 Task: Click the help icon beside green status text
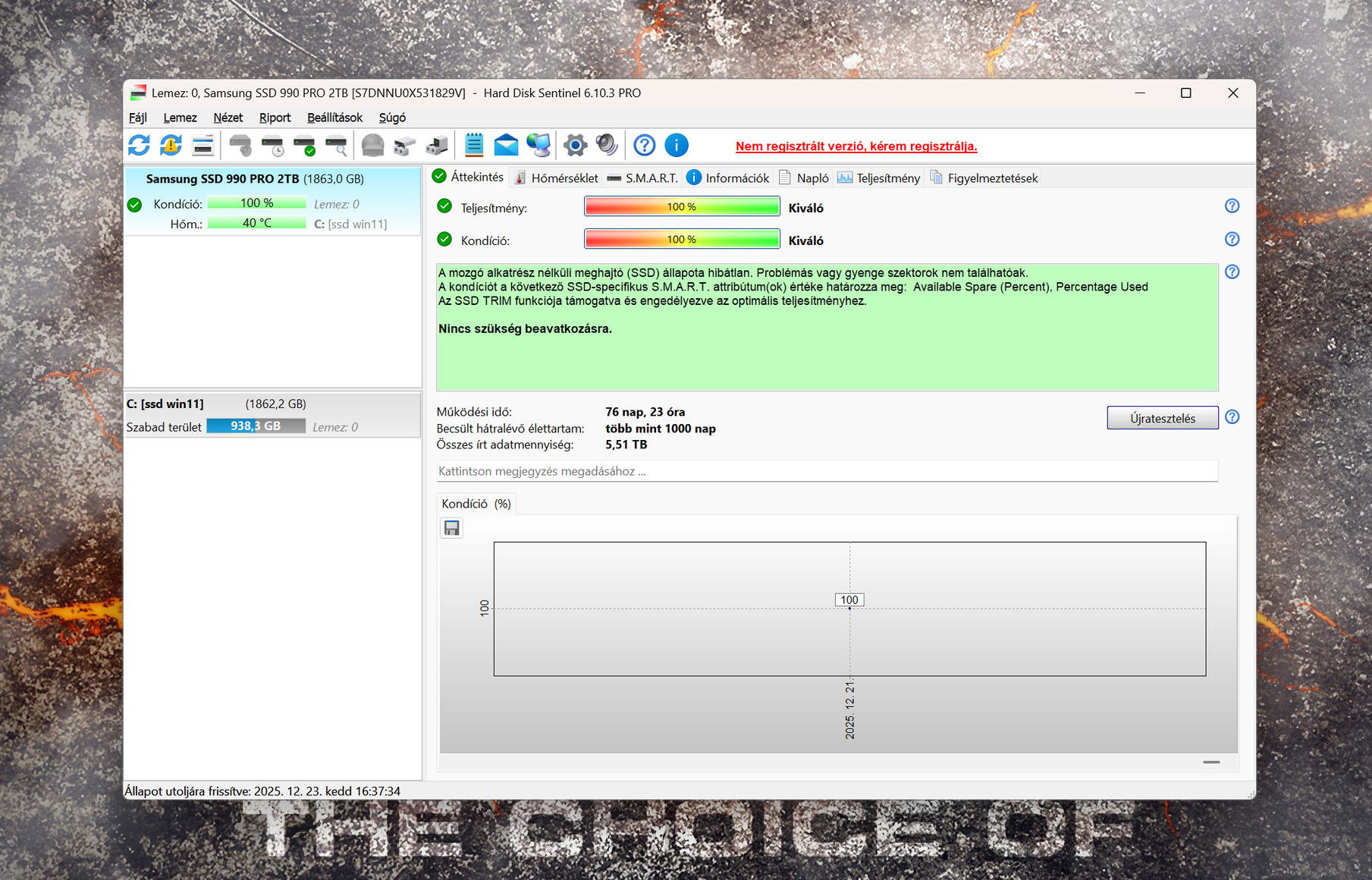coord(1232,272)
